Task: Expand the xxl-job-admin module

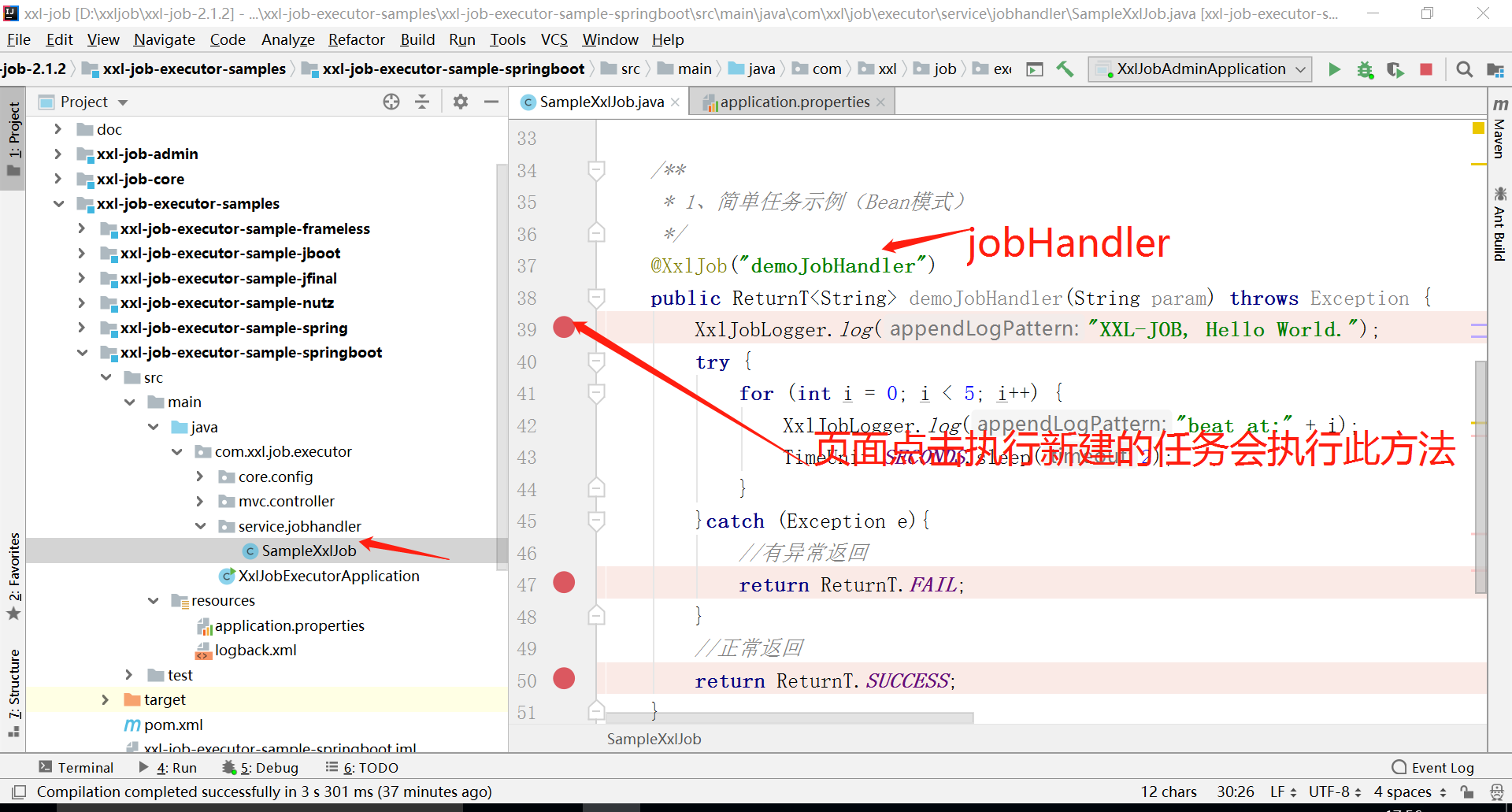Action: pyautogui.click(x=57, y=154)
